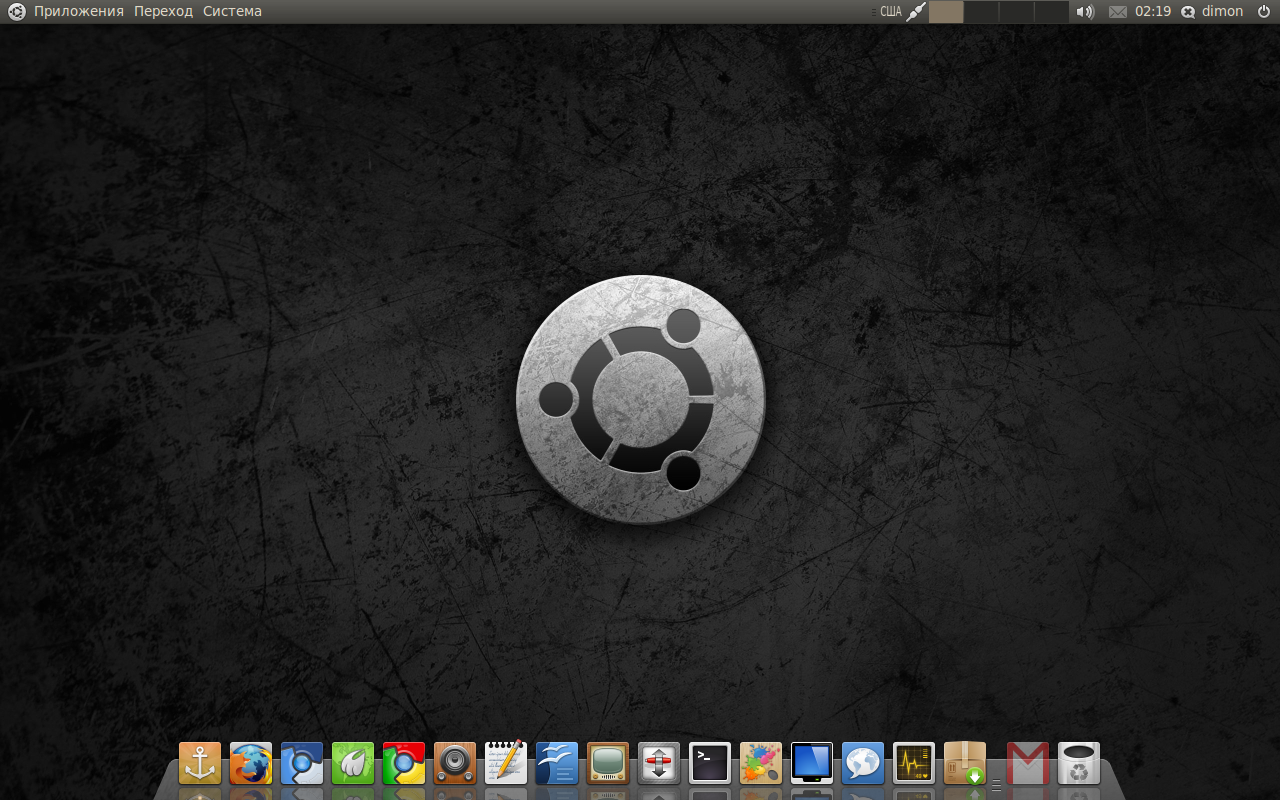This screenshot has width=1280, height=800.
Task: Open Google Chrome from the dock
Action: 404,763
